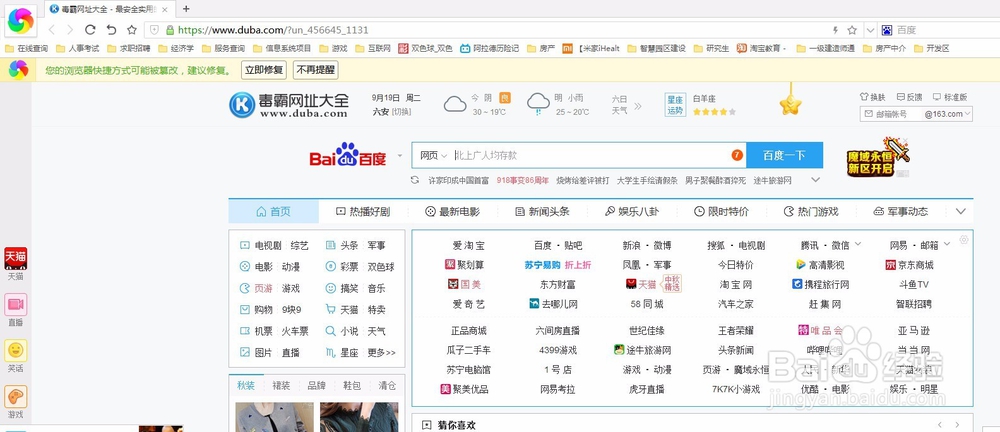Open the 天猫 sidebar shortcut
Viewport: 1000px width, 432px height.
click(15, 264)
